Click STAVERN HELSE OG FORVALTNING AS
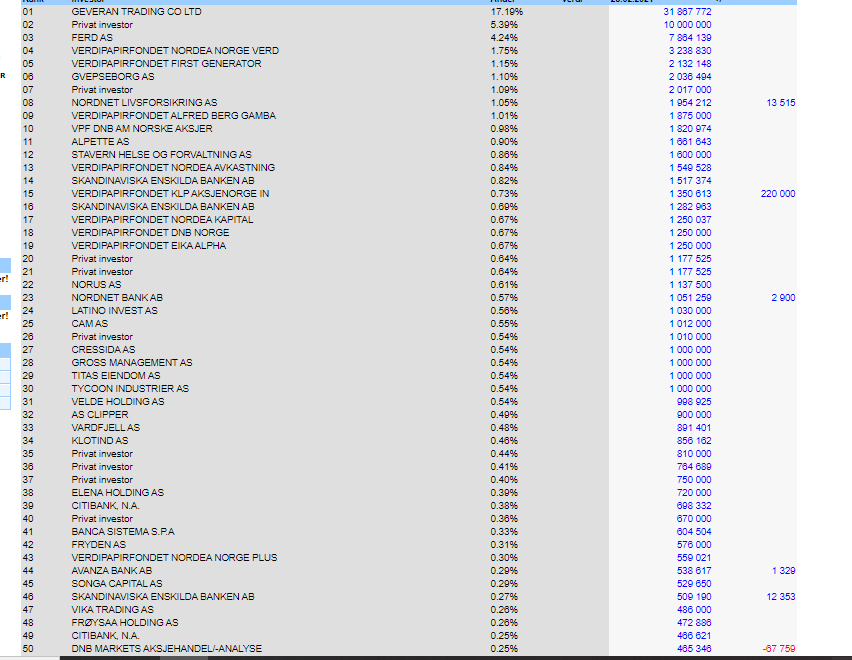The height and width of the screenshot is (660, 852). coord(162,155)
